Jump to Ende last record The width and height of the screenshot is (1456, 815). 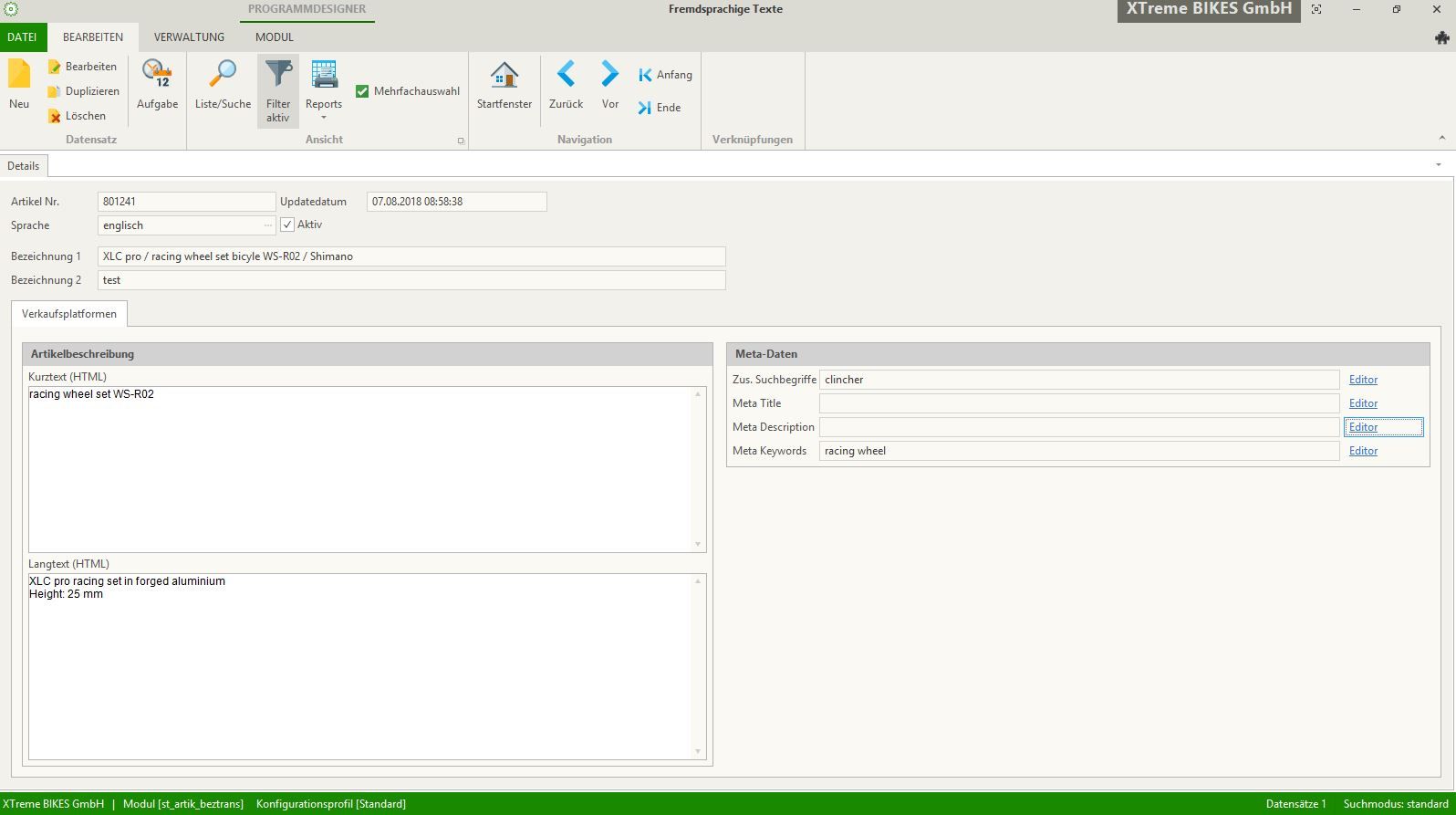(645, 108)
